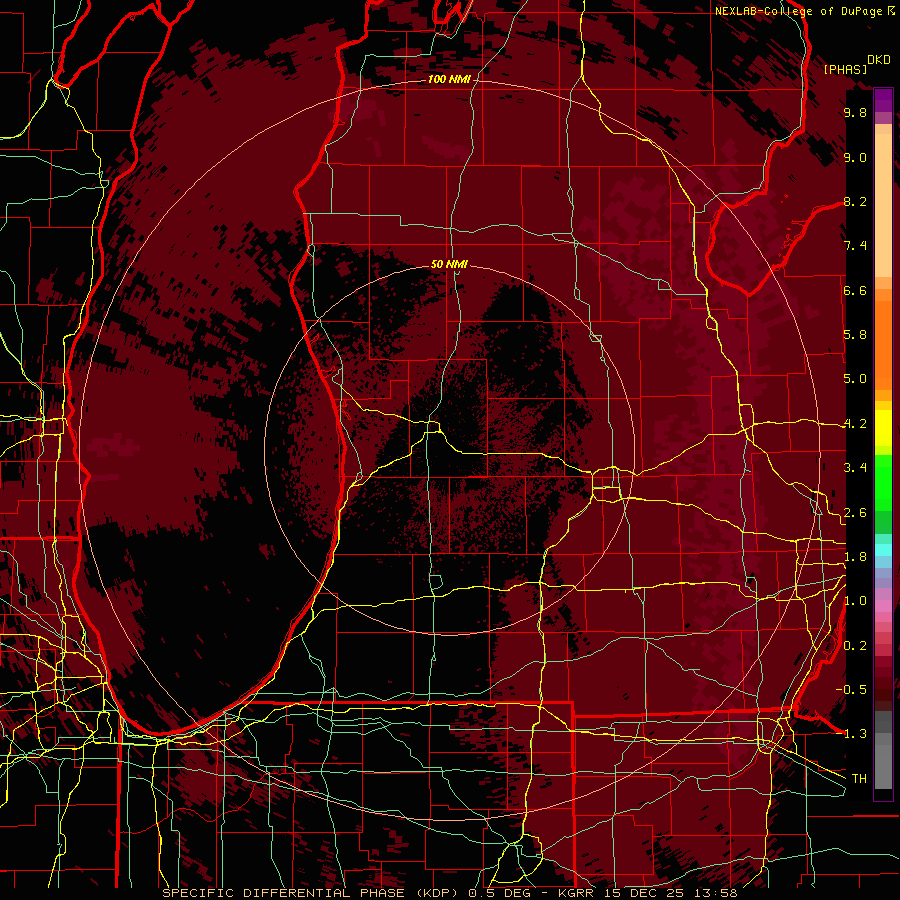Select the 3.4 value on the color scale

click(855, 468)
